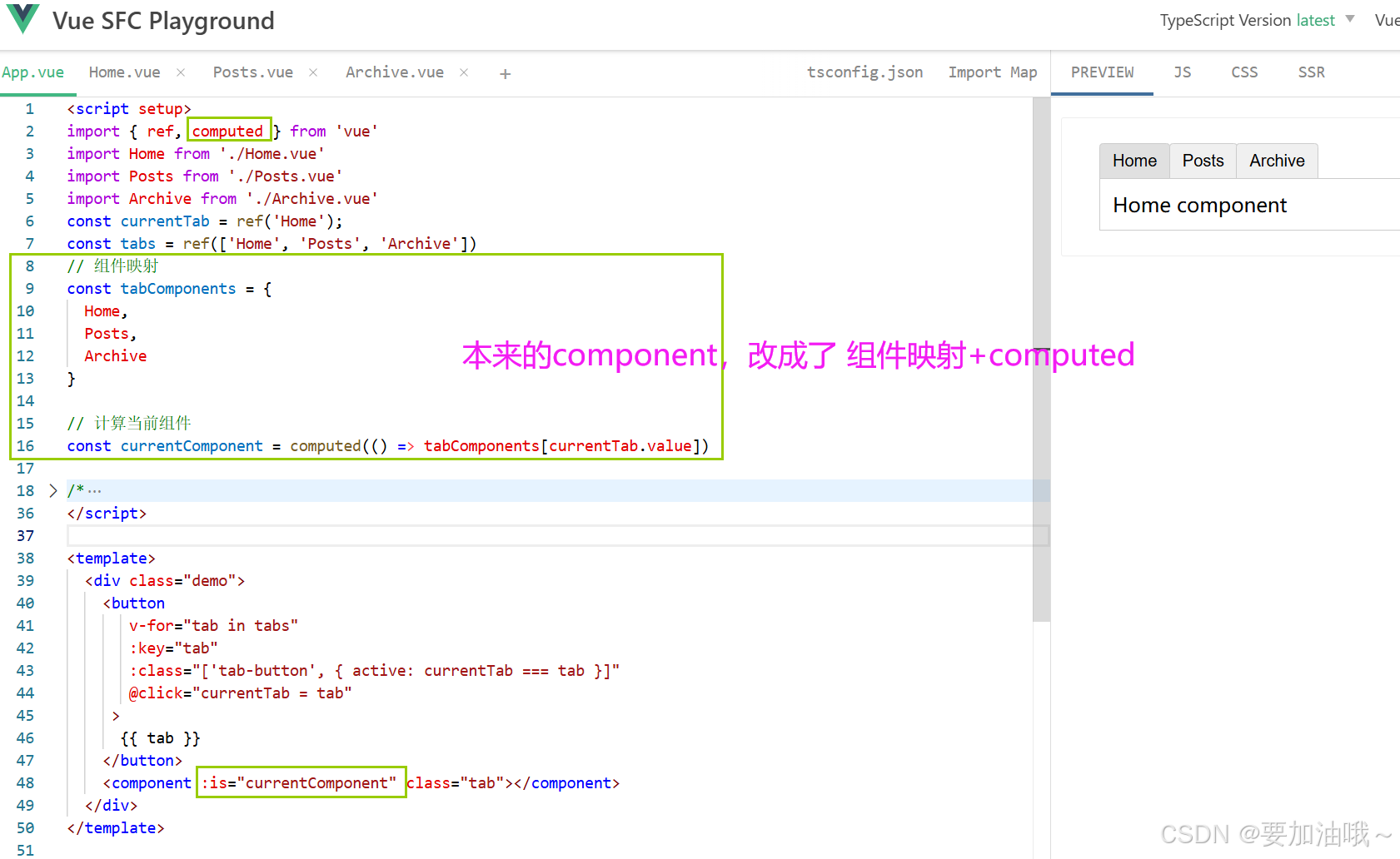Viewport: 1400px width, 859px height.
Task: Open the Import Map tab
Action: (993, 72)
